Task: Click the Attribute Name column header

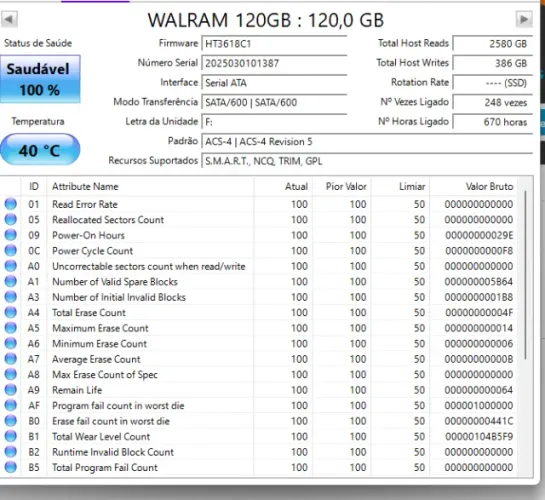Action: pos(150,187)
